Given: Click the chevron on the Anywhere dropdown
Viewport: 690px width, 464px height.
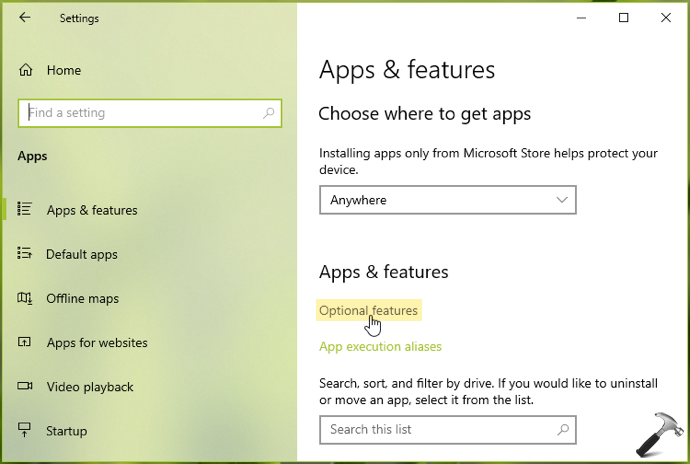Looking at the screenshot, I should 562,200.
